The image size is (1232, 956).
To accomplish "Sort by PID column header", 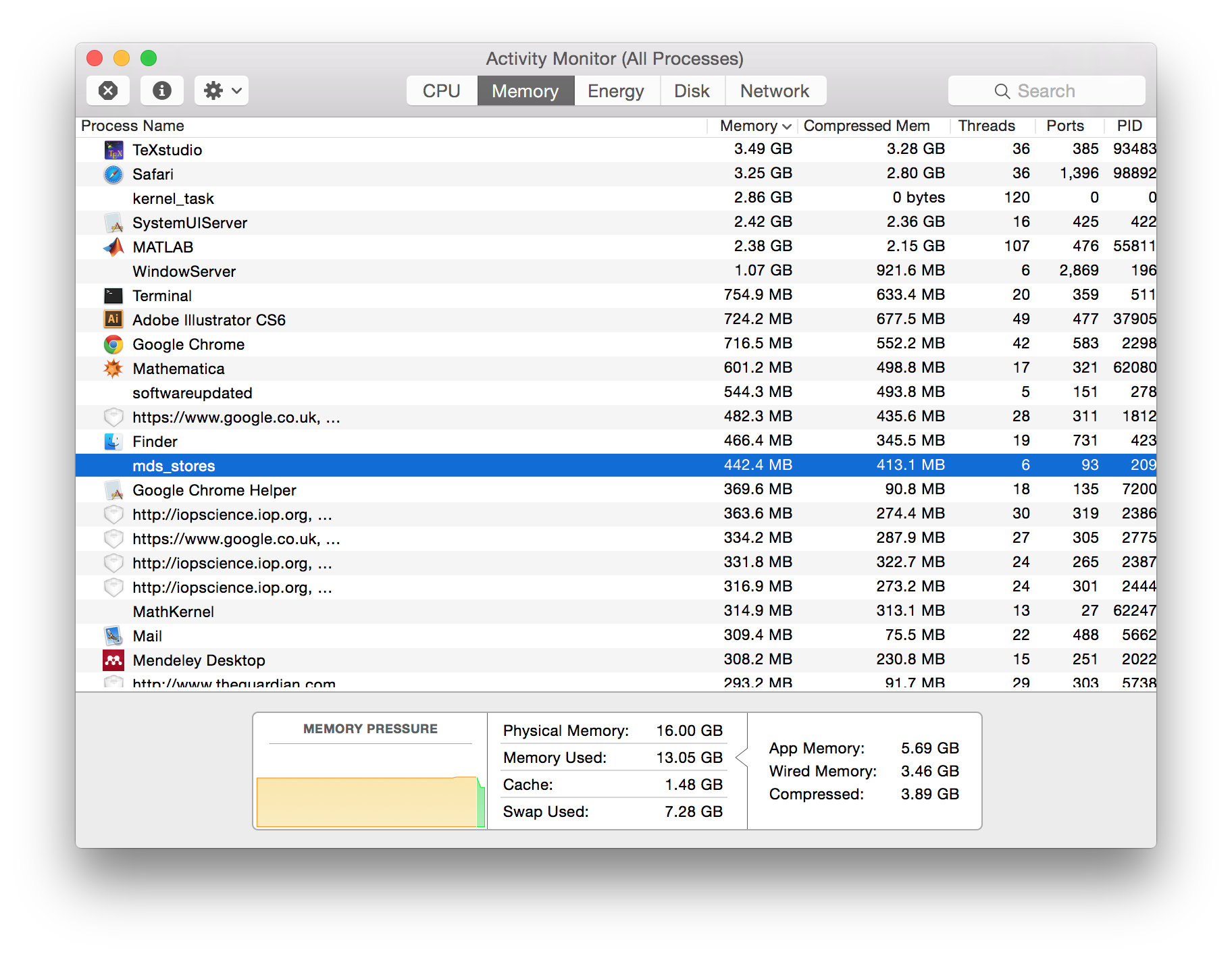I will point(1129,126).
